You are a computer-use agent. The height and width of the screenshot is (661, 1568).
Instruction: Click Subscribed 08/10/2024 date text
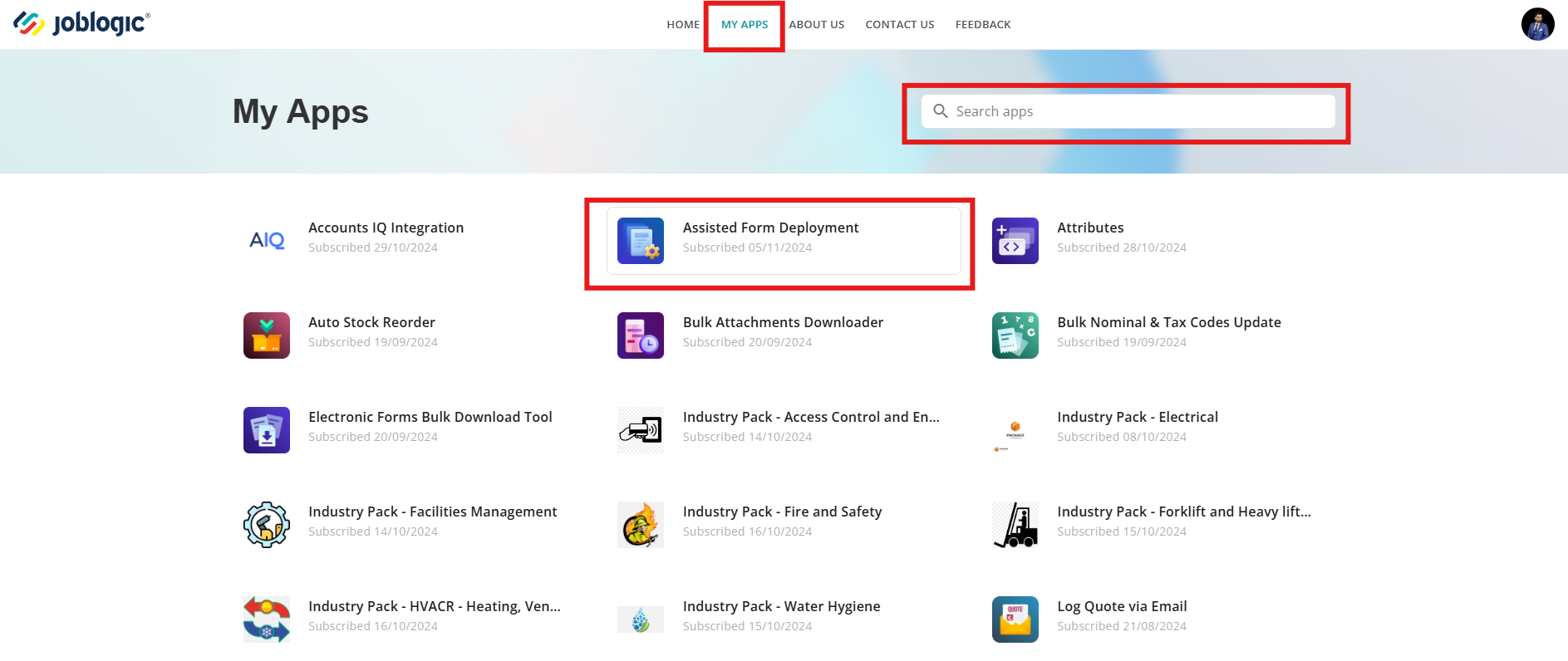coord(1122,437)
